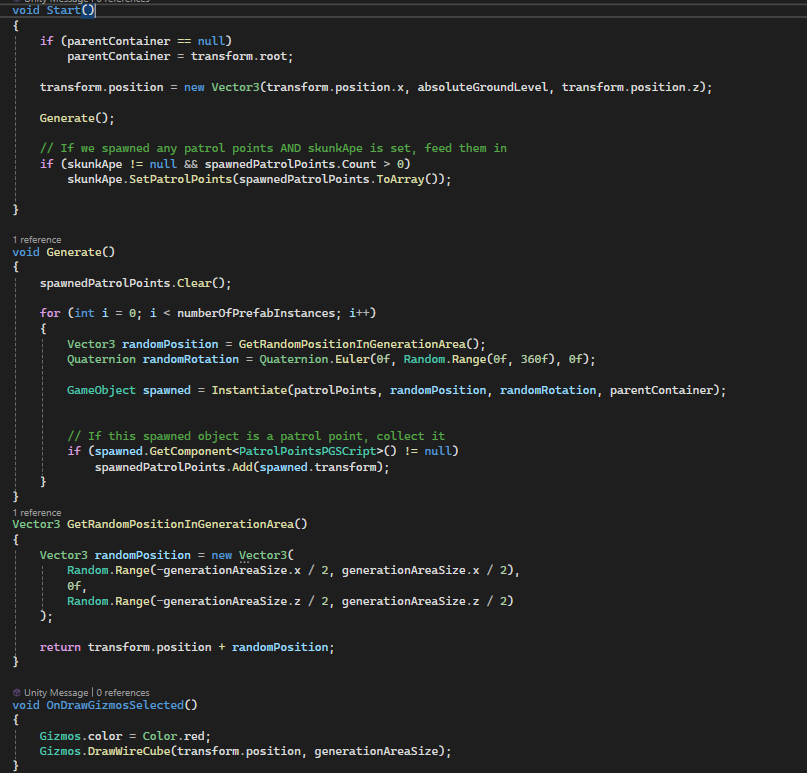The width and height of the screenshot is (807, 773).
Task: Click the DrawWireCube method call
Action: click(x=129, y=751)
